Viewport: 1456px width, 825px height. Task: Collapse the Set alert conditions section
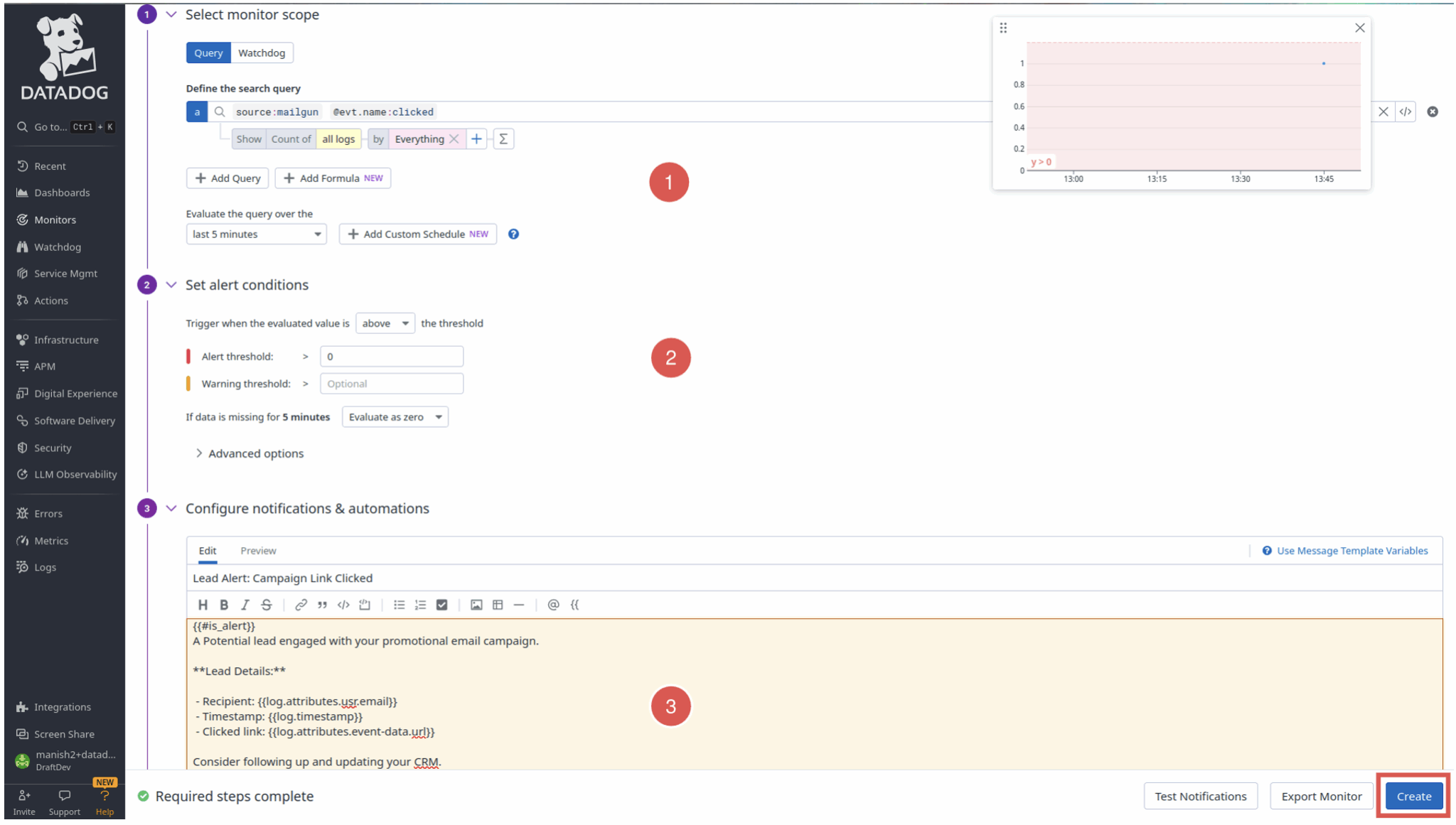pyautogui.click(x=171, y=284)
